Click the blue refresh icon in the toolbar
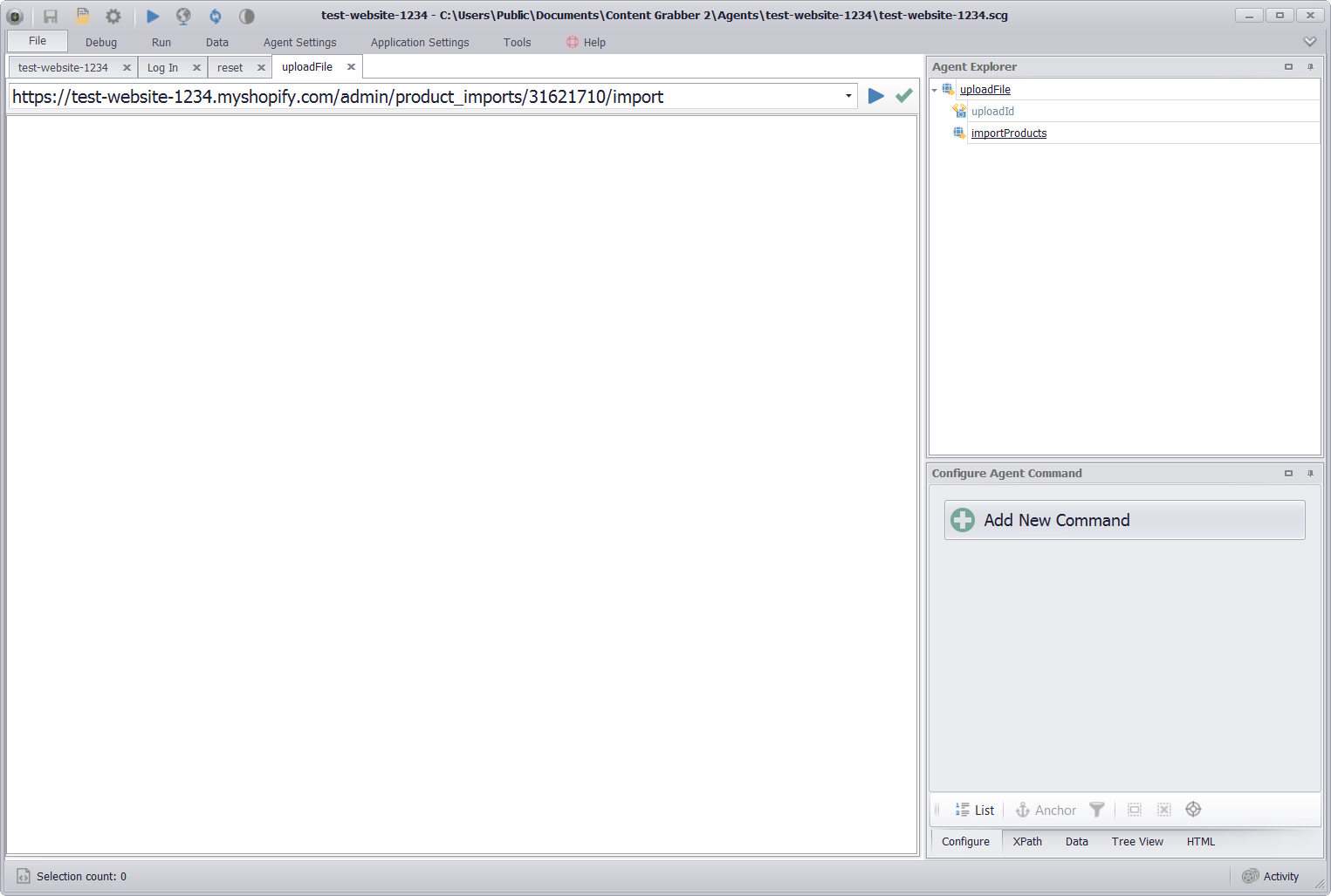Viewport: 1331px width, 896px height. pos(215,16)
